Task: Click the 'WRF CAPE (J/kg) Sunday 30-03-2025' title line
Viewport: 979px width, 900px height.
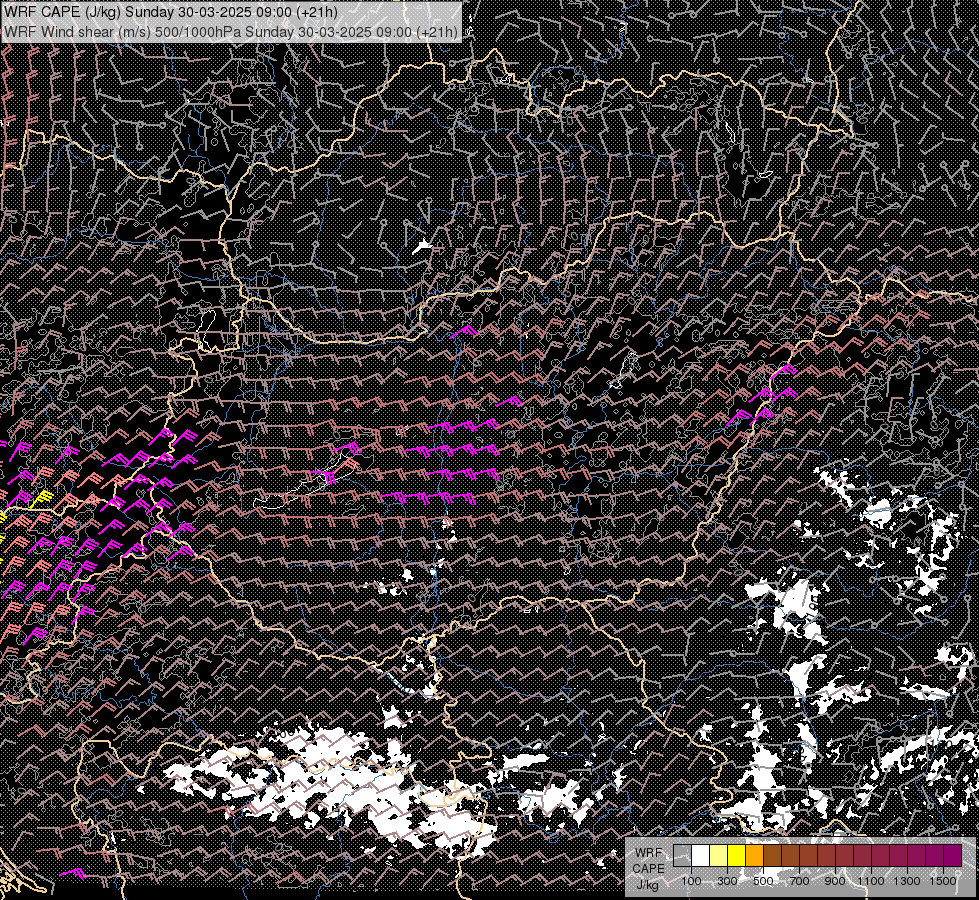Action: [171, 11]
